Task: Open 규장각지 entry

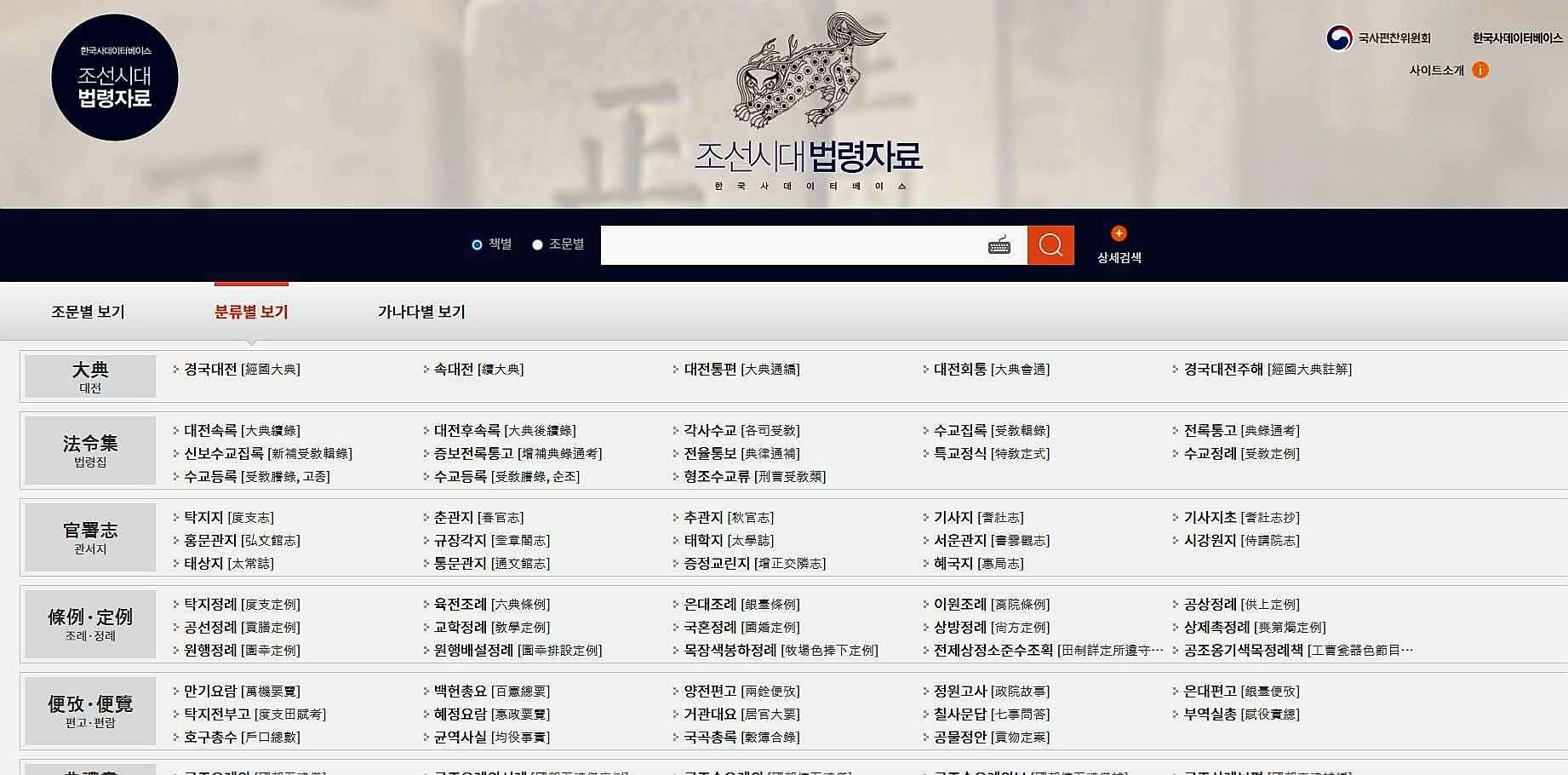Action: 492,541
